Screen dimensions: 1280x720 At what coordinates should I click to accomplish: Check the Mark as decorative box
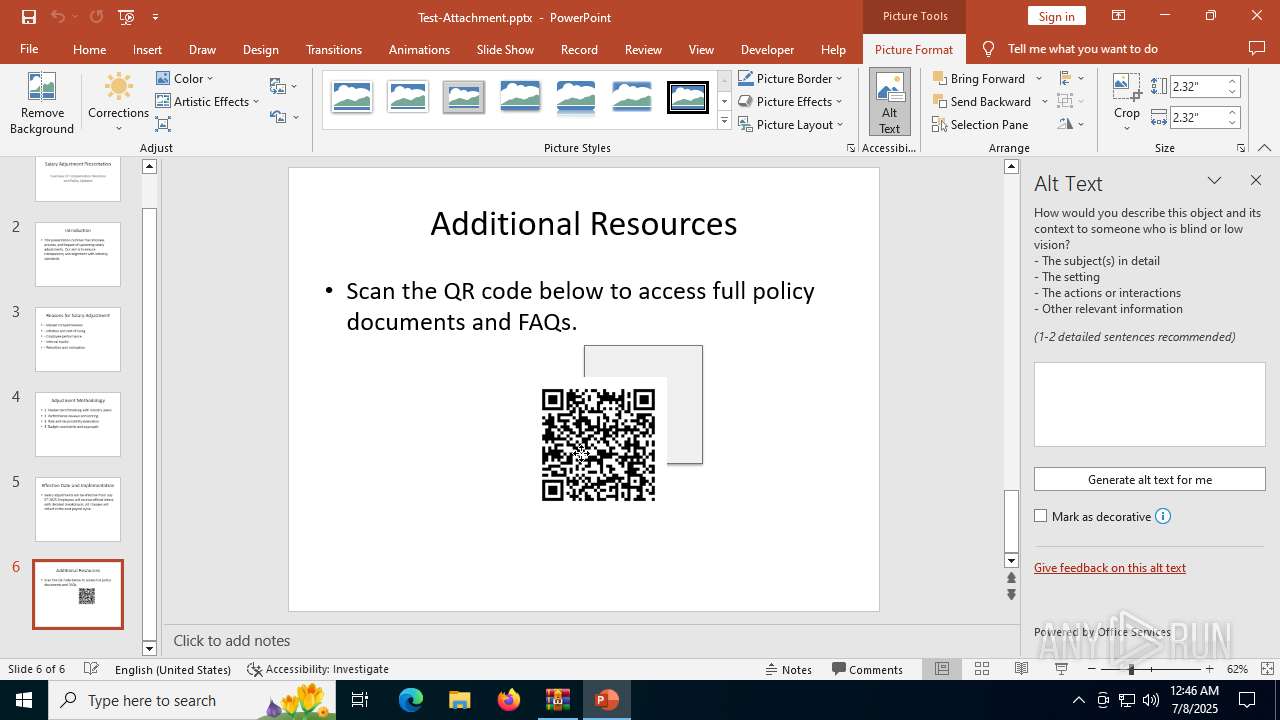[1041, 516]
